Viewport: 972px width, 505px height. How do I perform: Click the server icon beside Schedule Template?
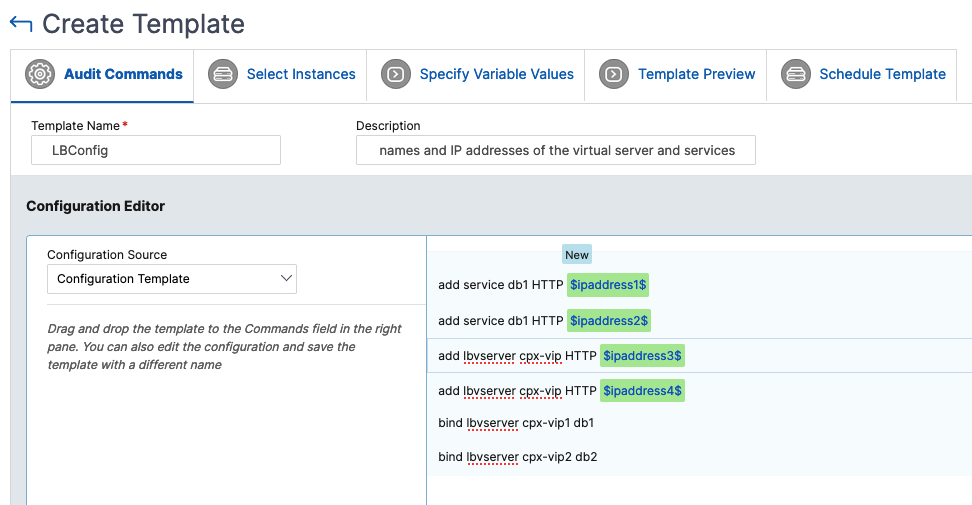(796, 74)
